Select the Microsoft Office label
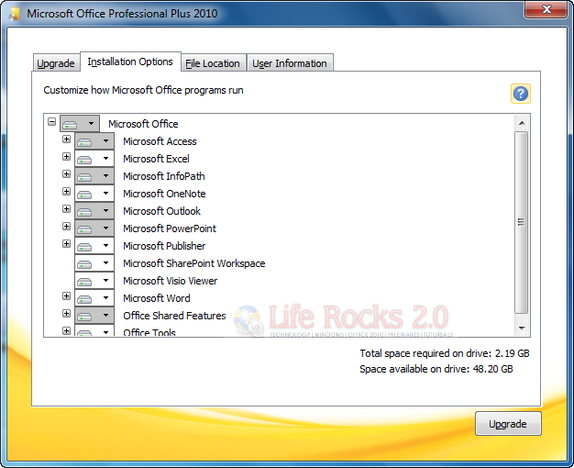Viewport: 574px width, 468px height. [x=143, y=124]
